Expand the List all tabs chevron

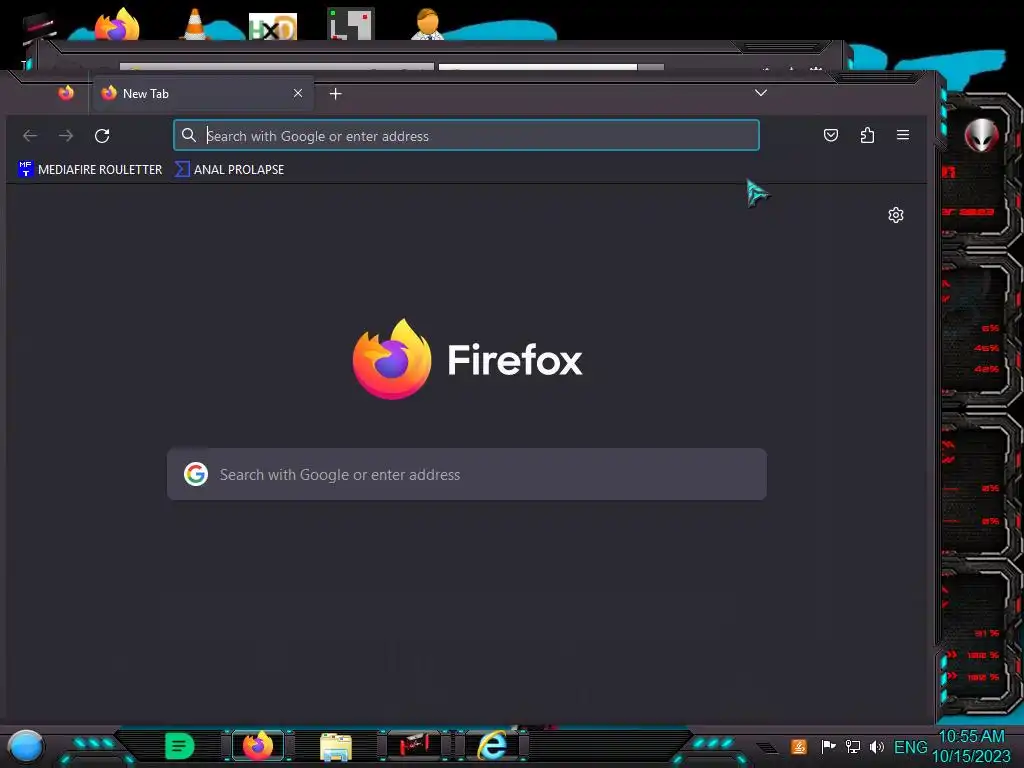(x=761, y=93)
